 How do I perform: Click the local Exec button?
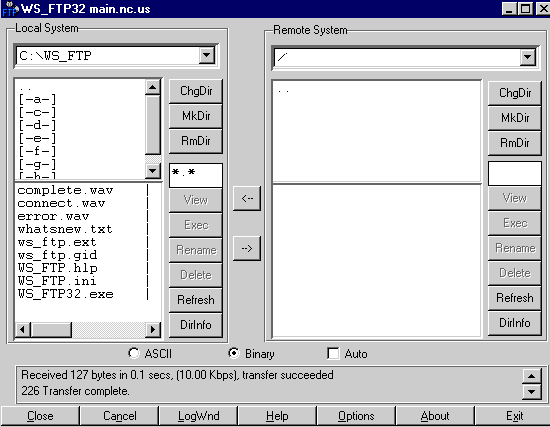pyautogui.click(x=196, y=225)
